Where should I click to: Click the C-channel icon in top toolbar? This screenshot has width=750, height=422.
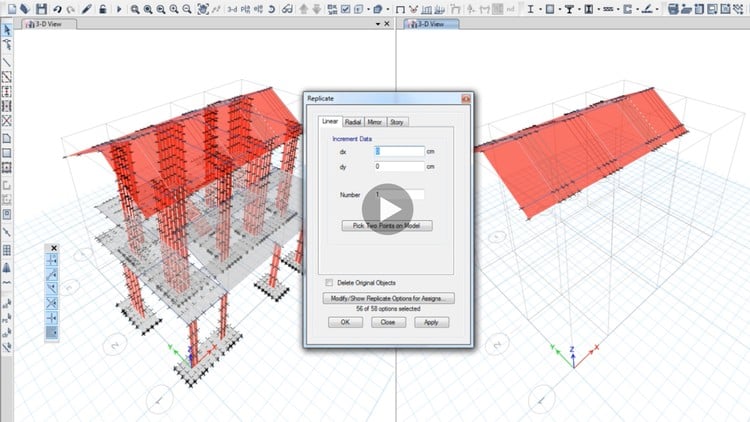[628, 9]
